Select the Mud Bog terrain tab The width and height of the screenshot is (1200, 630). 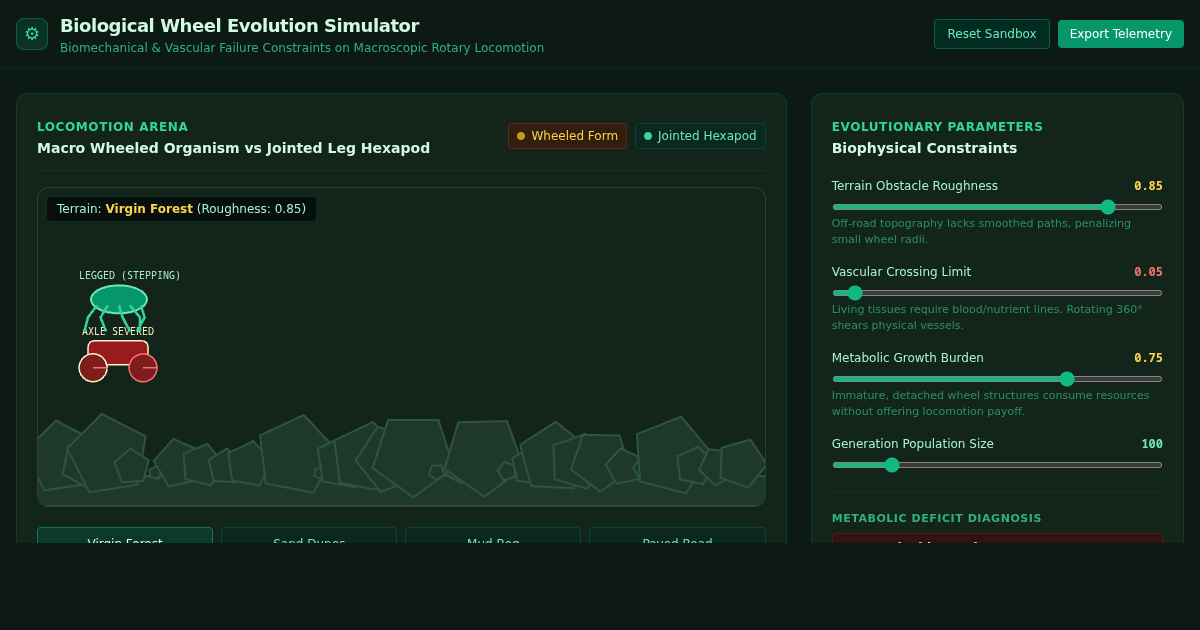493,536
